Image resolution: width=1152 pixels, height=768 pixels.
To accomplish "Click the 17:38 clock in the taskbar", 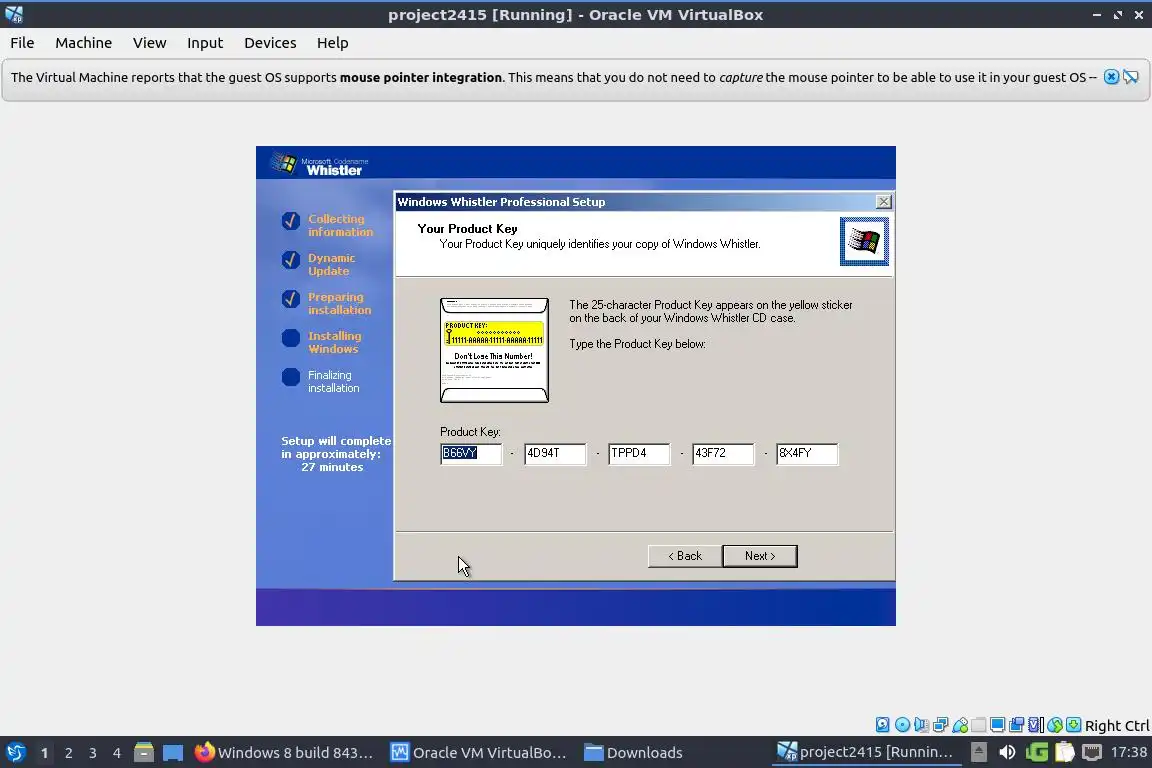I will (1128, 753).
